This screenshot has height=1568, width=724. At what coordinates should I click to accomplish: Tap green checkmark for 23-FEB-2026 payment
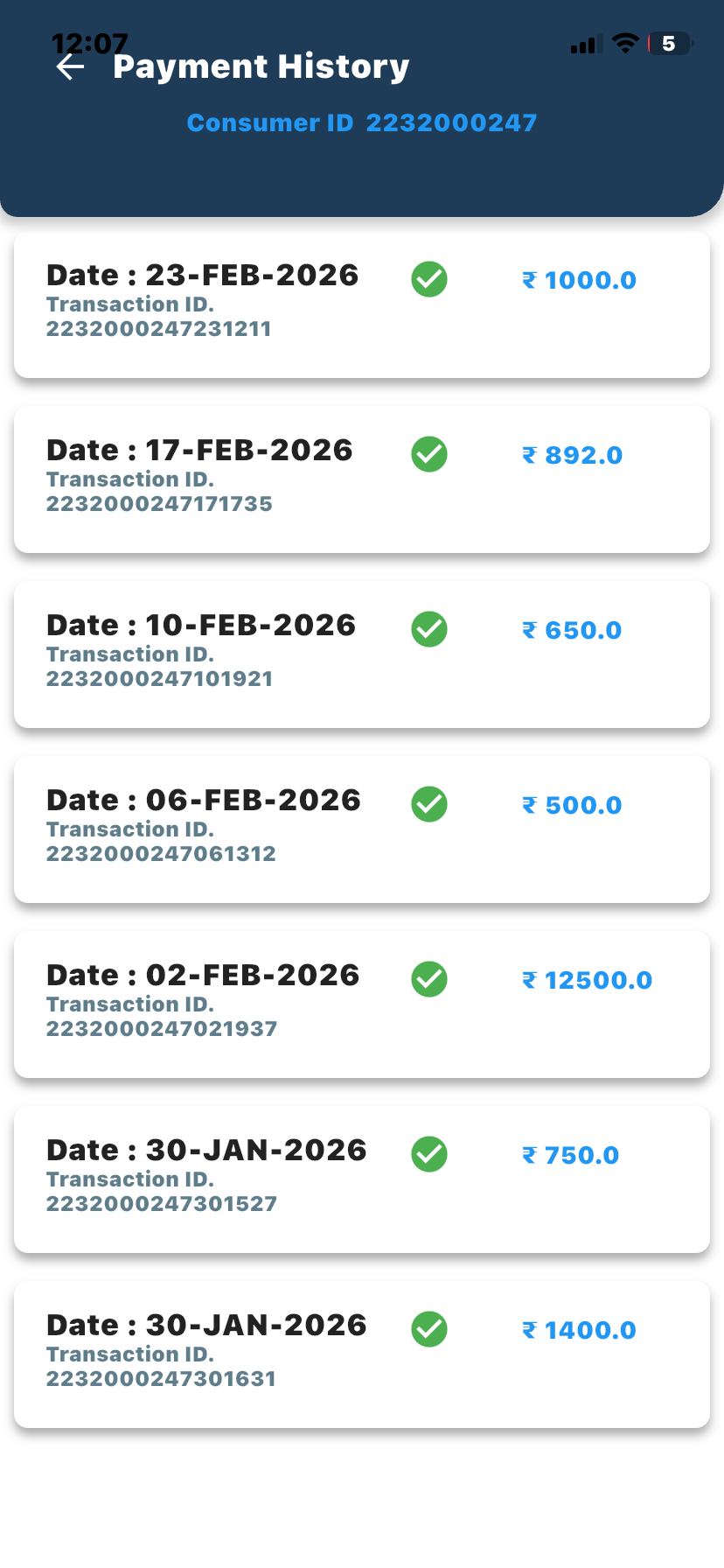pos(429,279)
